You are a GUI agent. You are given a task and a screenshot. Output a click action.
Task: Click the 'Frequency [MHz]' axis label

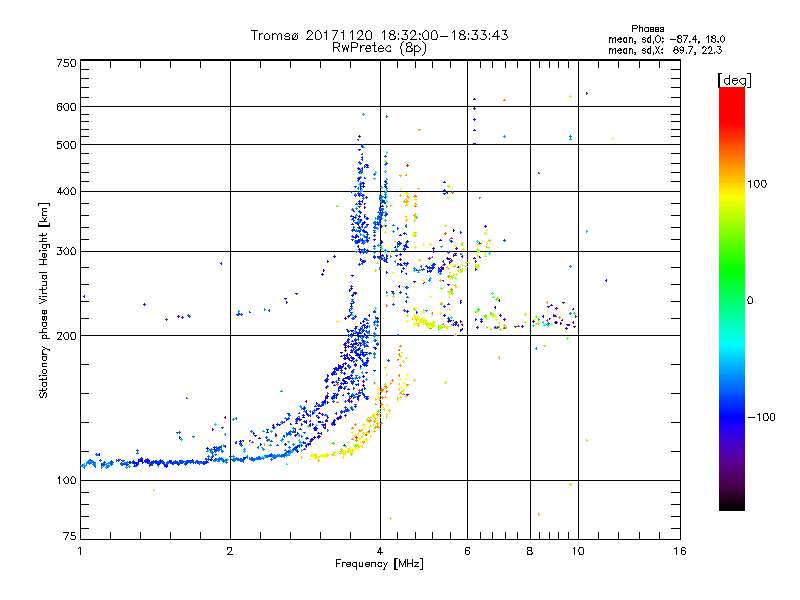(x=379, y=564)
